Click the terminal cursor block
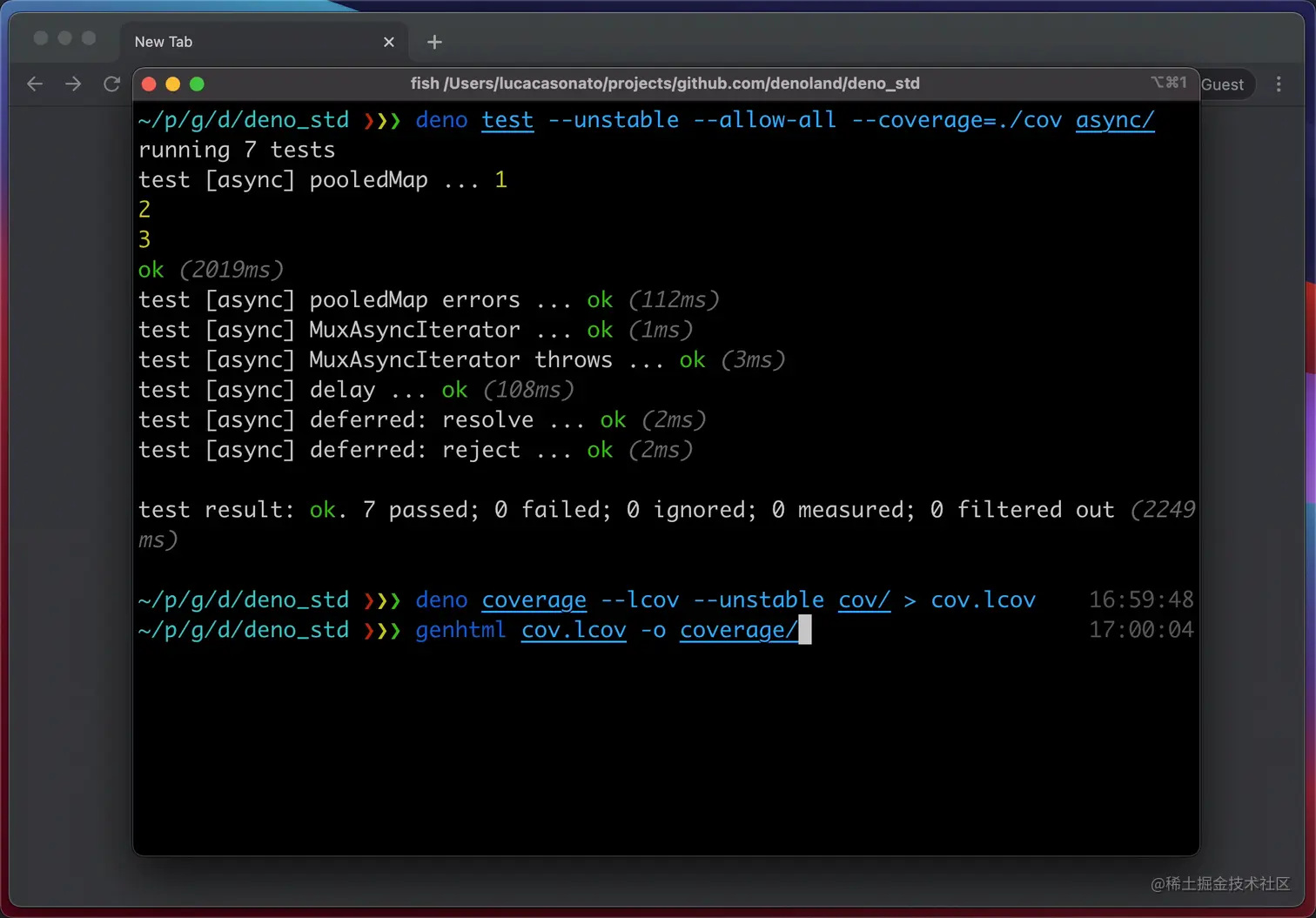 [805, 630]
